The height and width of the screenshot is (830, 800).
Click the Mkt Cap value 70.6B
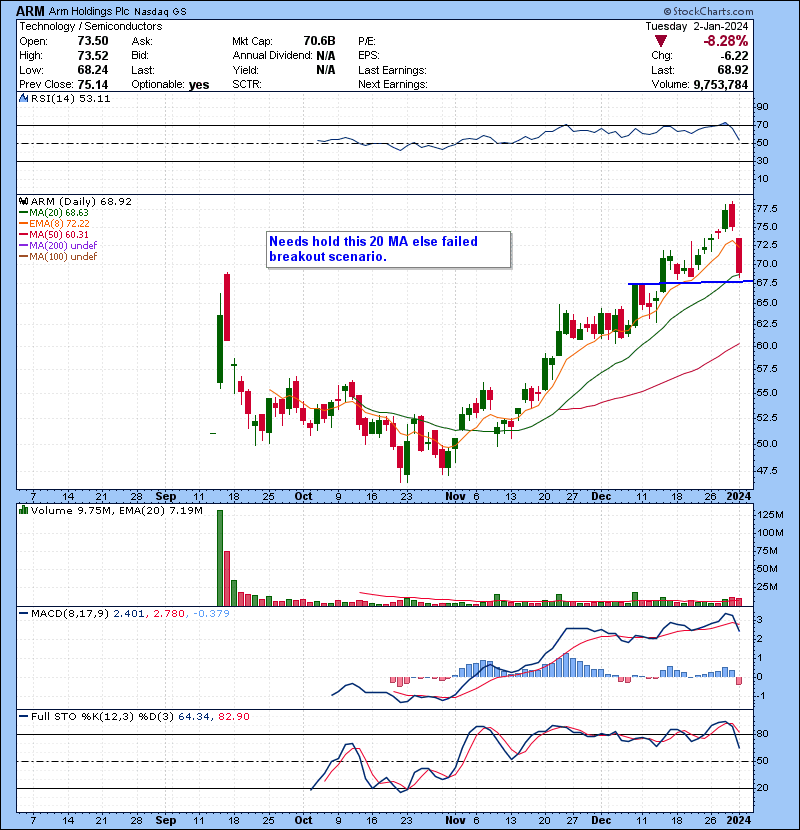319,41
